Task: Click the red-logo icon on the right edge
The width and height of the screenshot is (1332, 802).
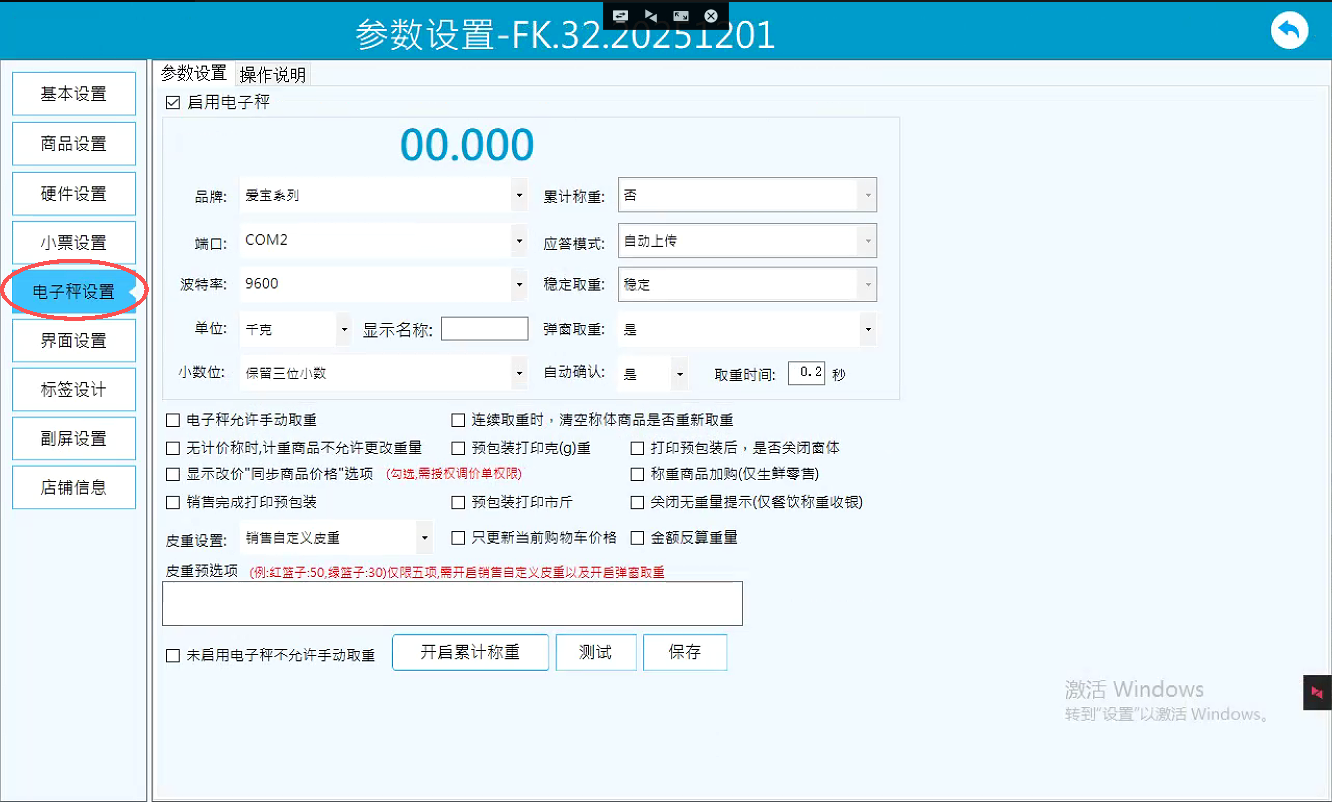Action: point(1317,692)
